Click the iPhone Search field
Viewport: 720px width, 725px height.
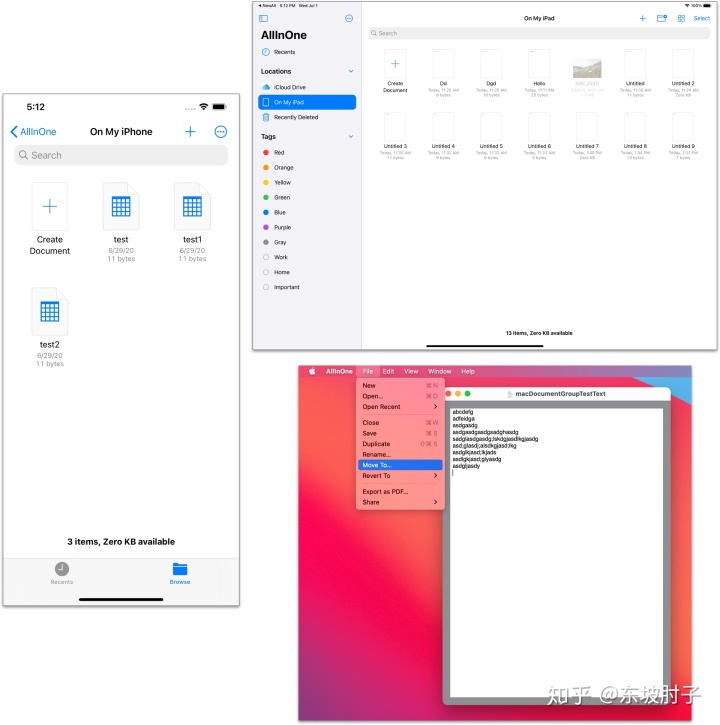(121, 155)
